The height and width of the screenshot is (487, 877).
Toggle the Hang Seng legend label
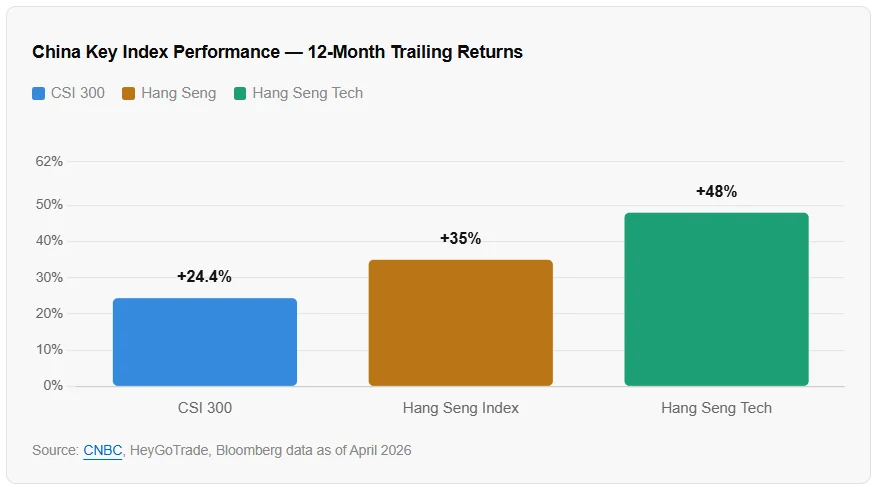[178, 93]
